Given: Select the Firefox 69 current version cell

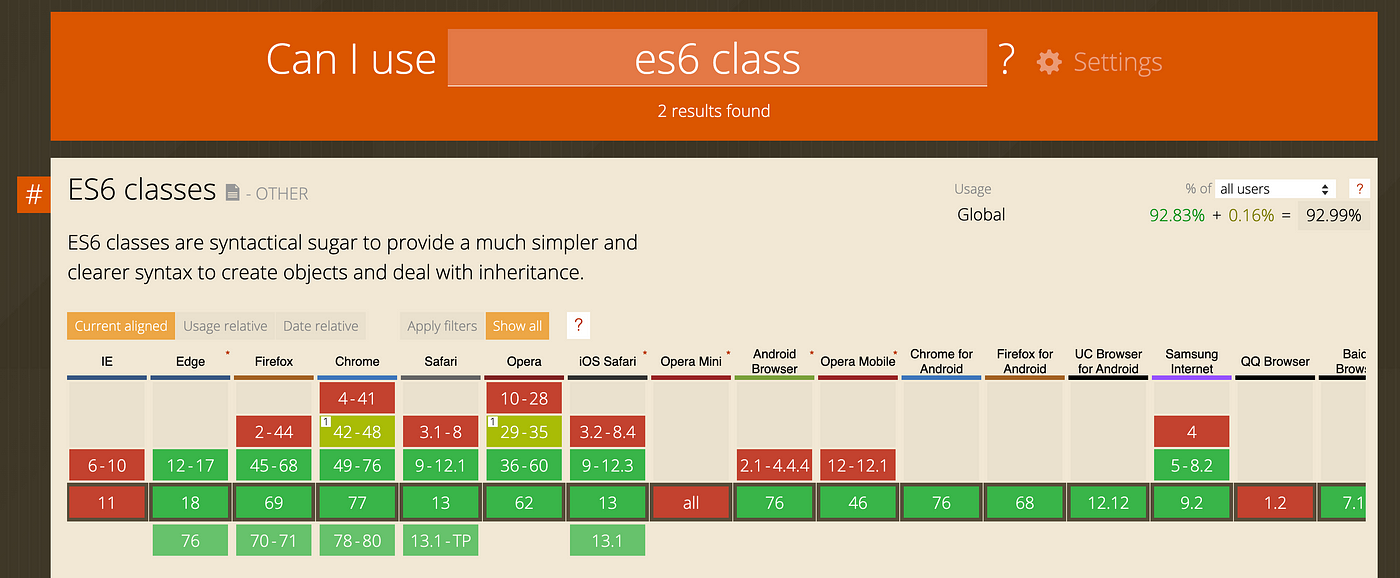Looking at the screenshot, I should [274, 503].
